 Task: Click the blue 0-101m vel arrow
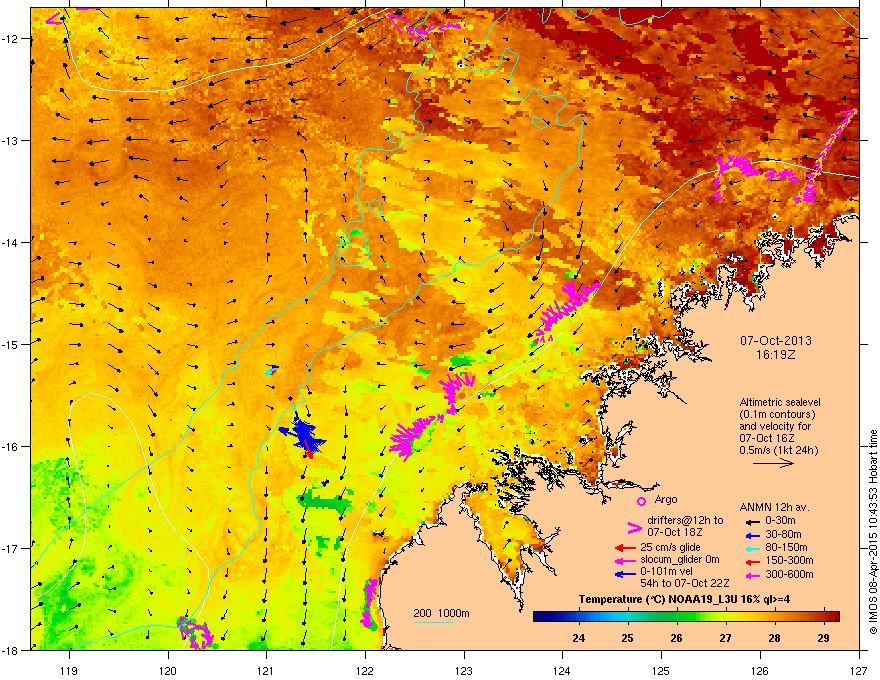click(625, 574)
